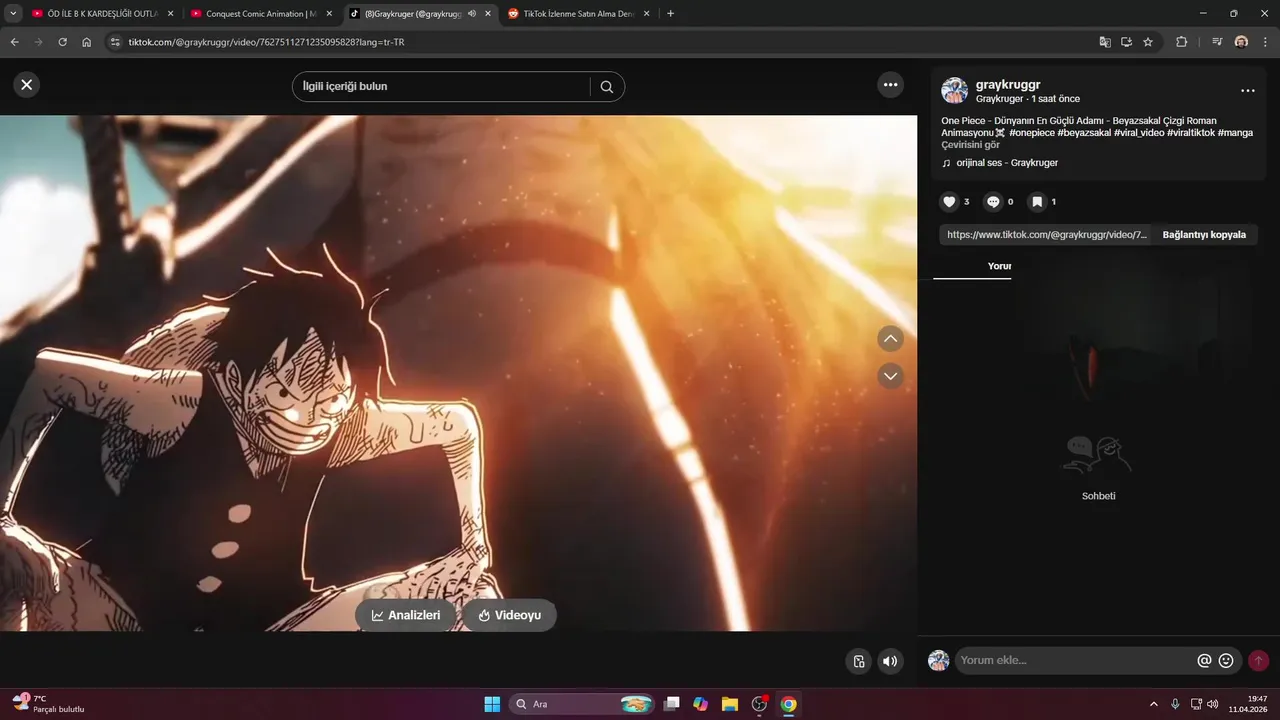Open the volume control in system tray

coord(1213,704)
